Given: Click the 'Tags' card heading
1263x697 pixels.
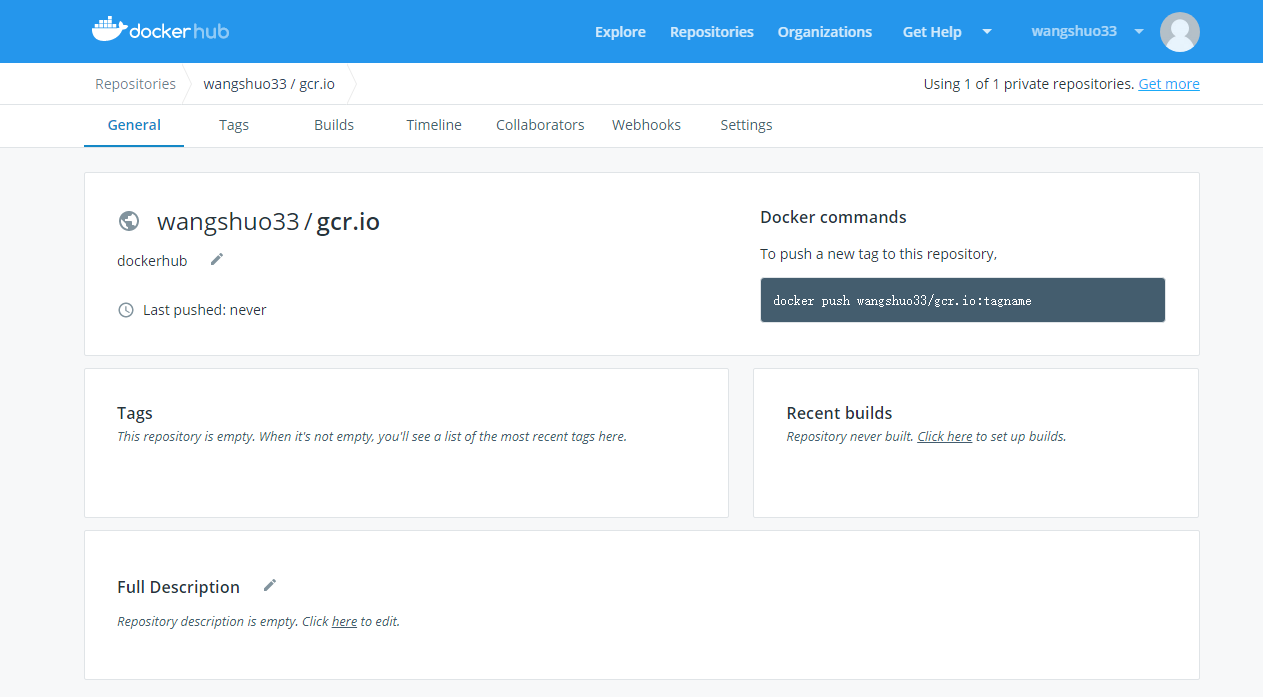Looking at the screenshot, I should tap(135, 413).
